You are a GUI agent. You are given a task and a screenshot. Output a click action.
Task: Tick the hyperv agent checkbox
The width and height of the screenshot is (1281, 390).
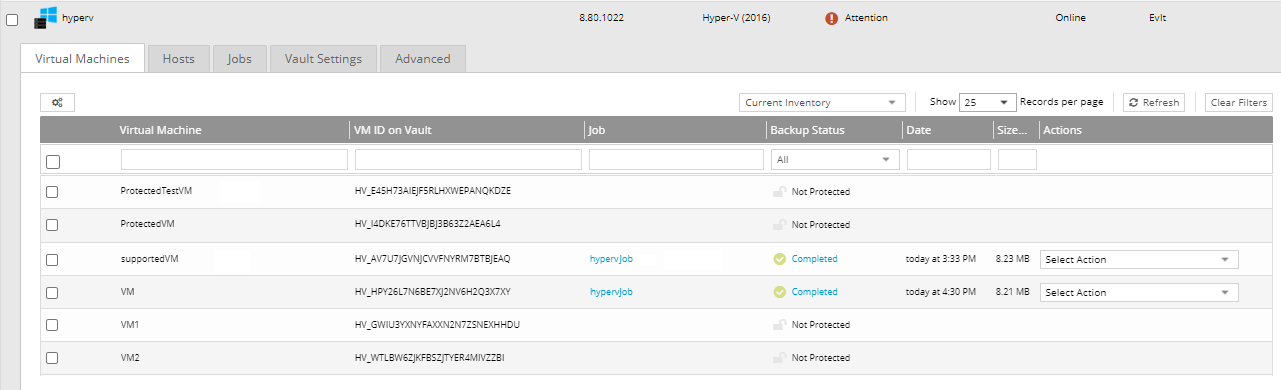pyautogui.click(x=12, y=19)
